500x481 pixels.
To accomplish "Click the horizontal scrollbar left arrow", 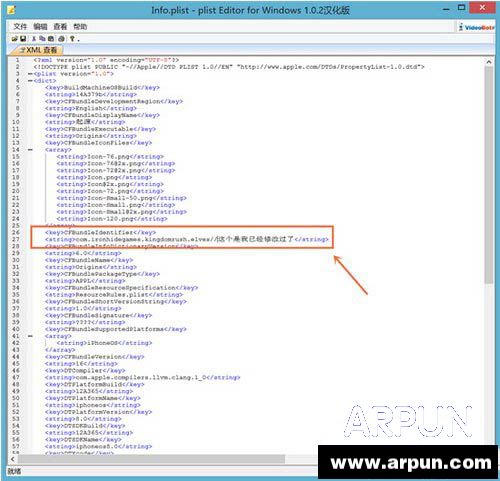I will pyautogui.click(x=13, y=459).
